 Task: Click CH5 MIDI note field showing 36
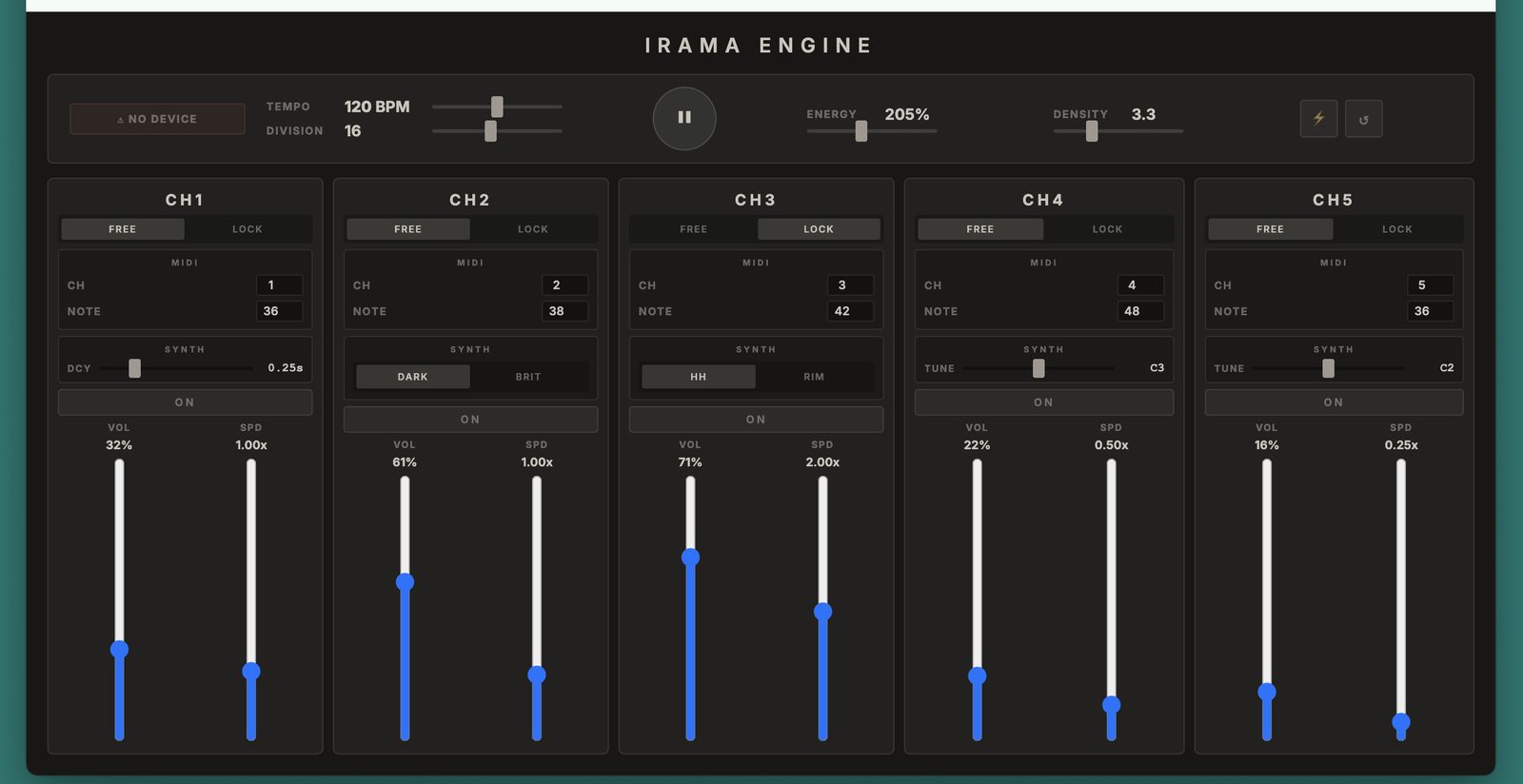pos(1430,311)
